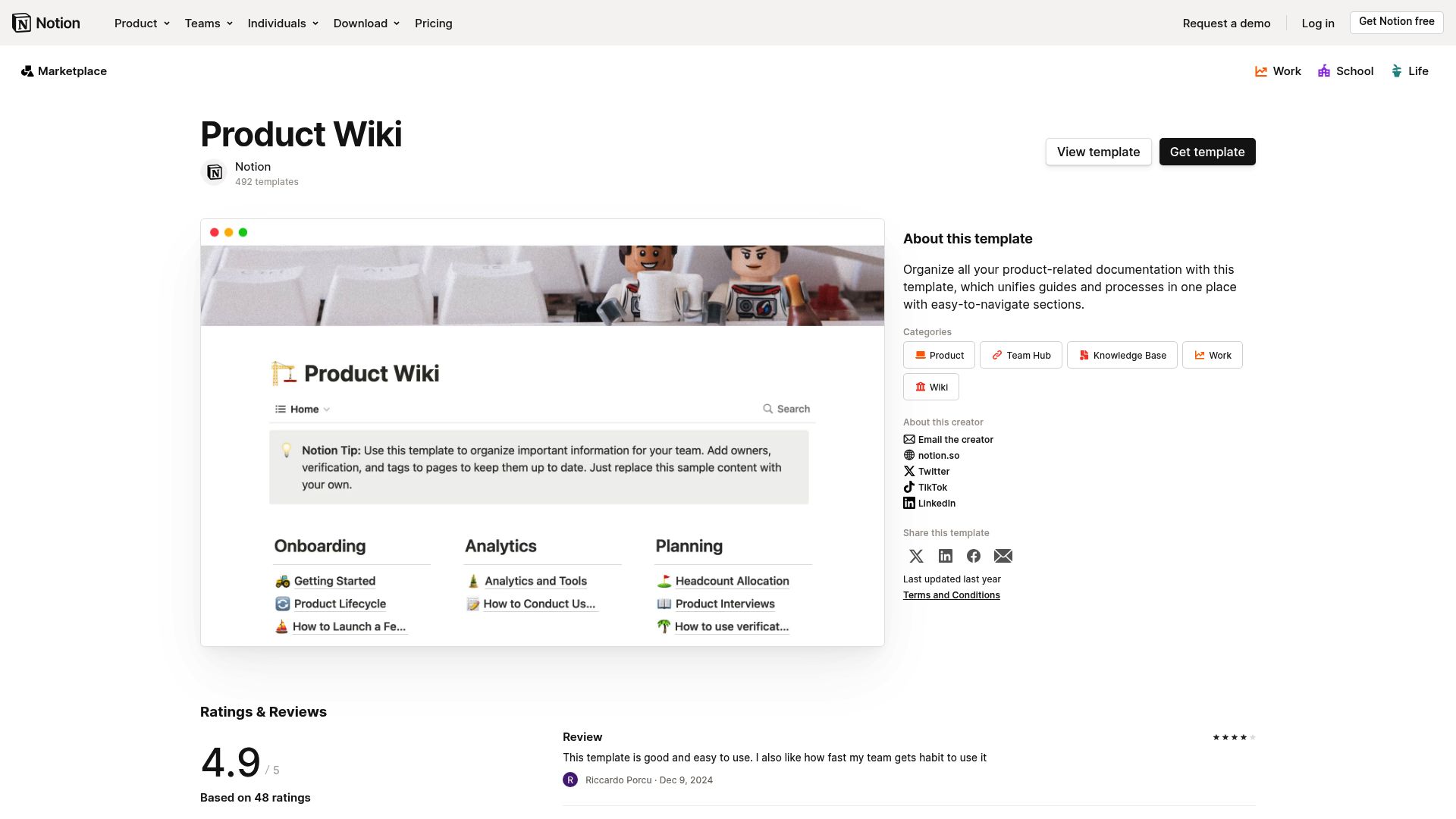Click the Get template button
Image resolution: width=1456 pixels, height=819 pixels.
coord(1207,152)
